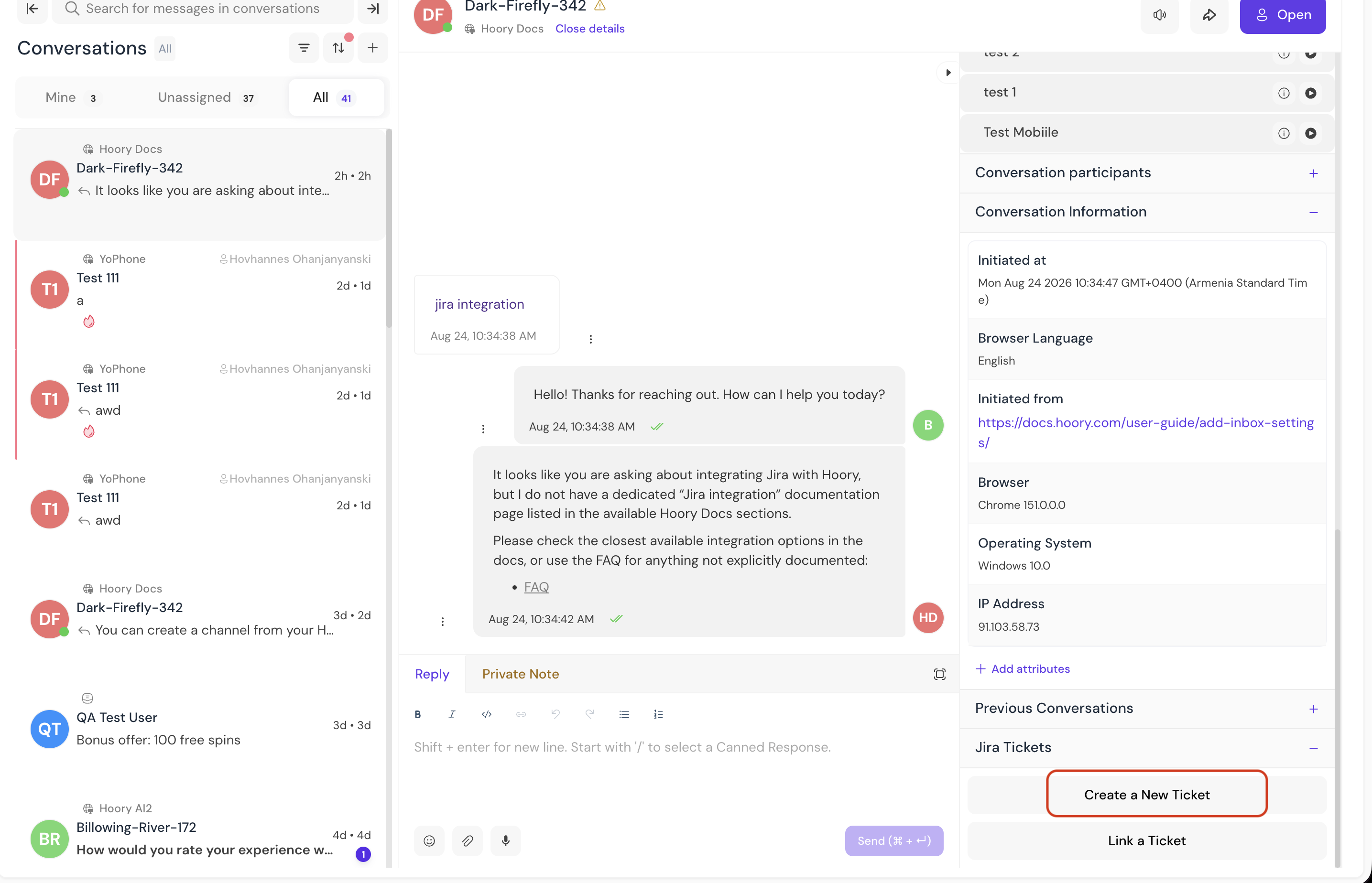Click the green B bot avatar

(928, 425)
